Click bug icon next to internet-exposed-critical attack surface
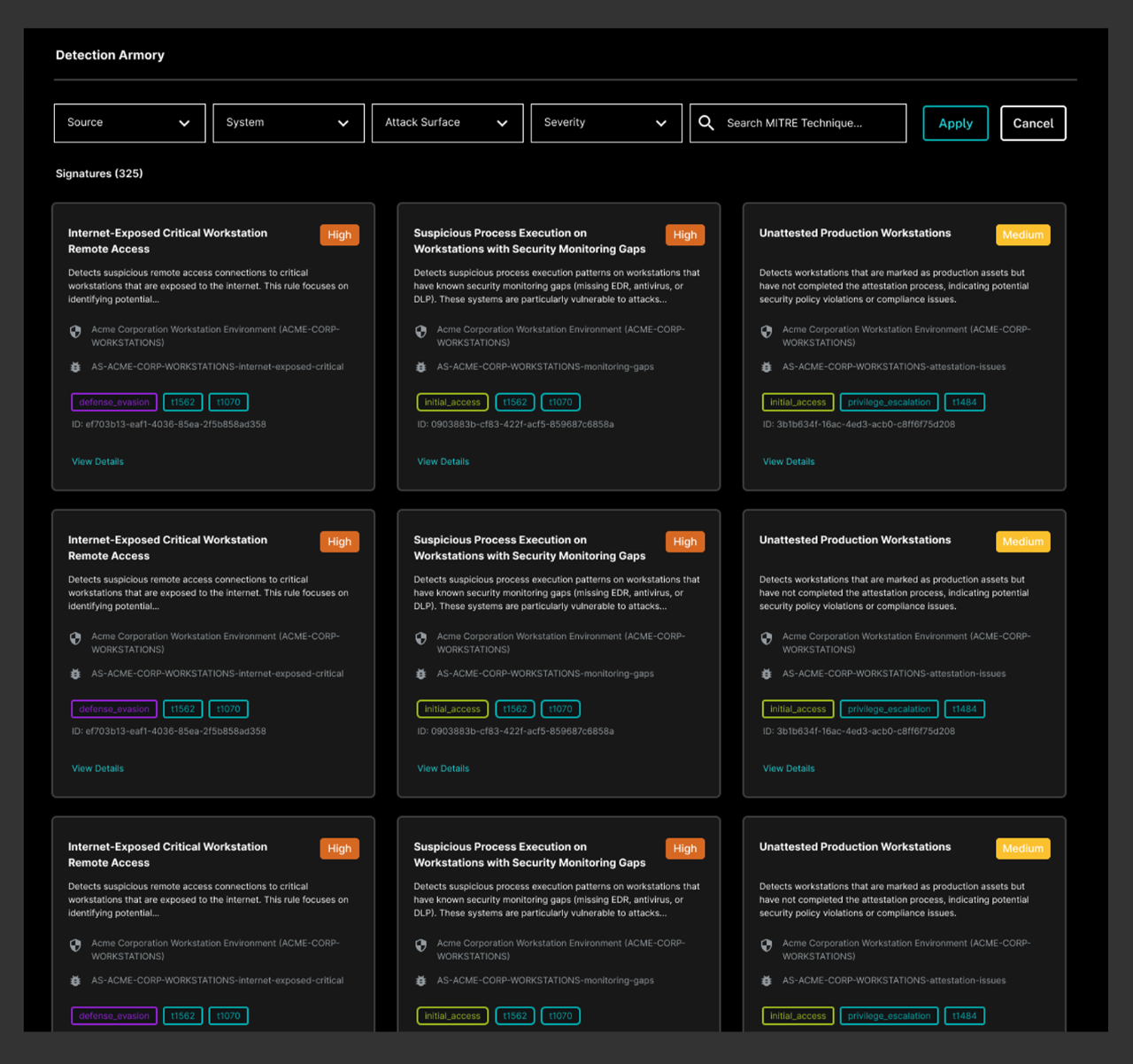The width and height of the screenshot is (1133, 1064). (75, 367)
